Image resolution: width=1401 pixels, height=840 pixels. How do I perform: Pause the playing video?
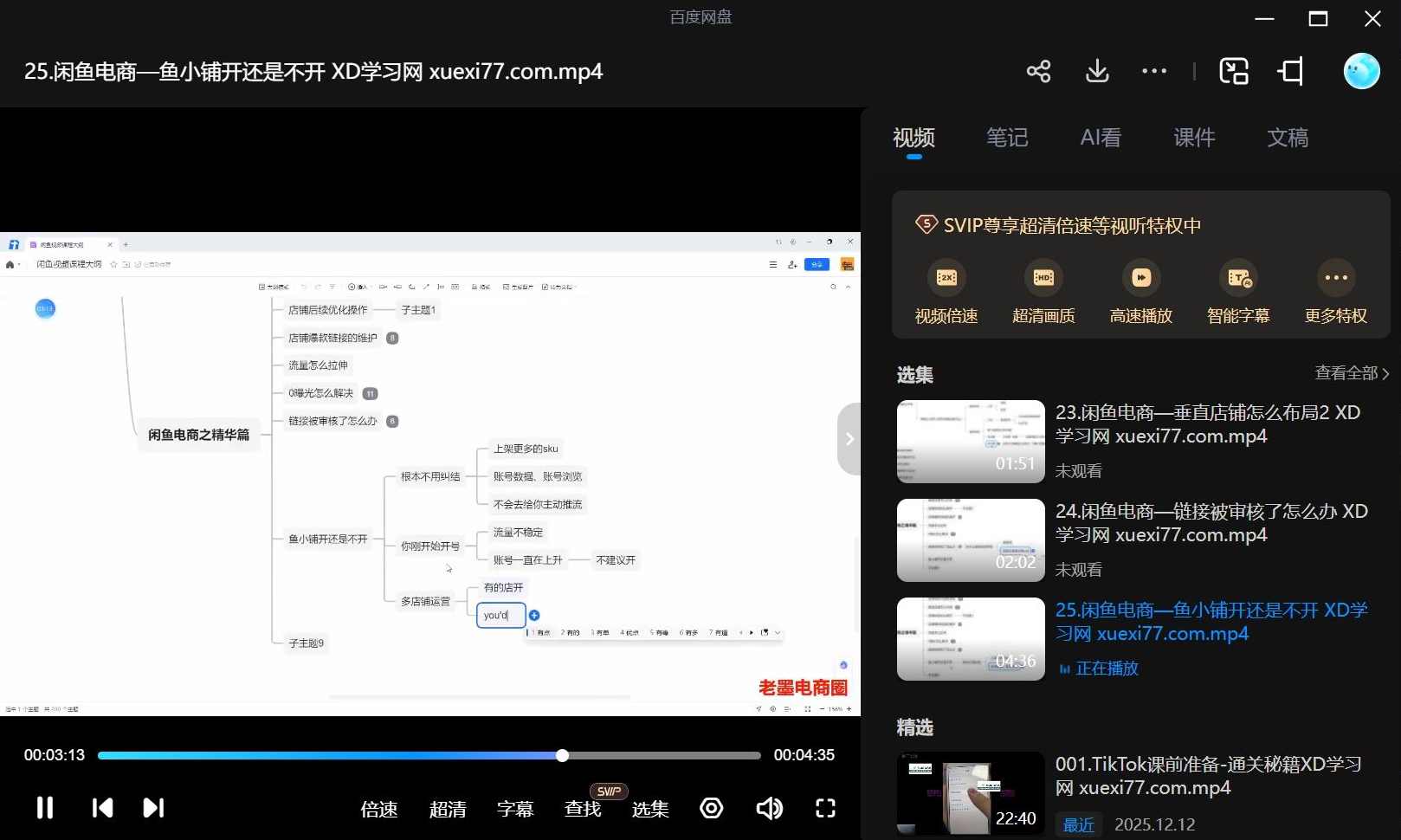coord(44,808)
